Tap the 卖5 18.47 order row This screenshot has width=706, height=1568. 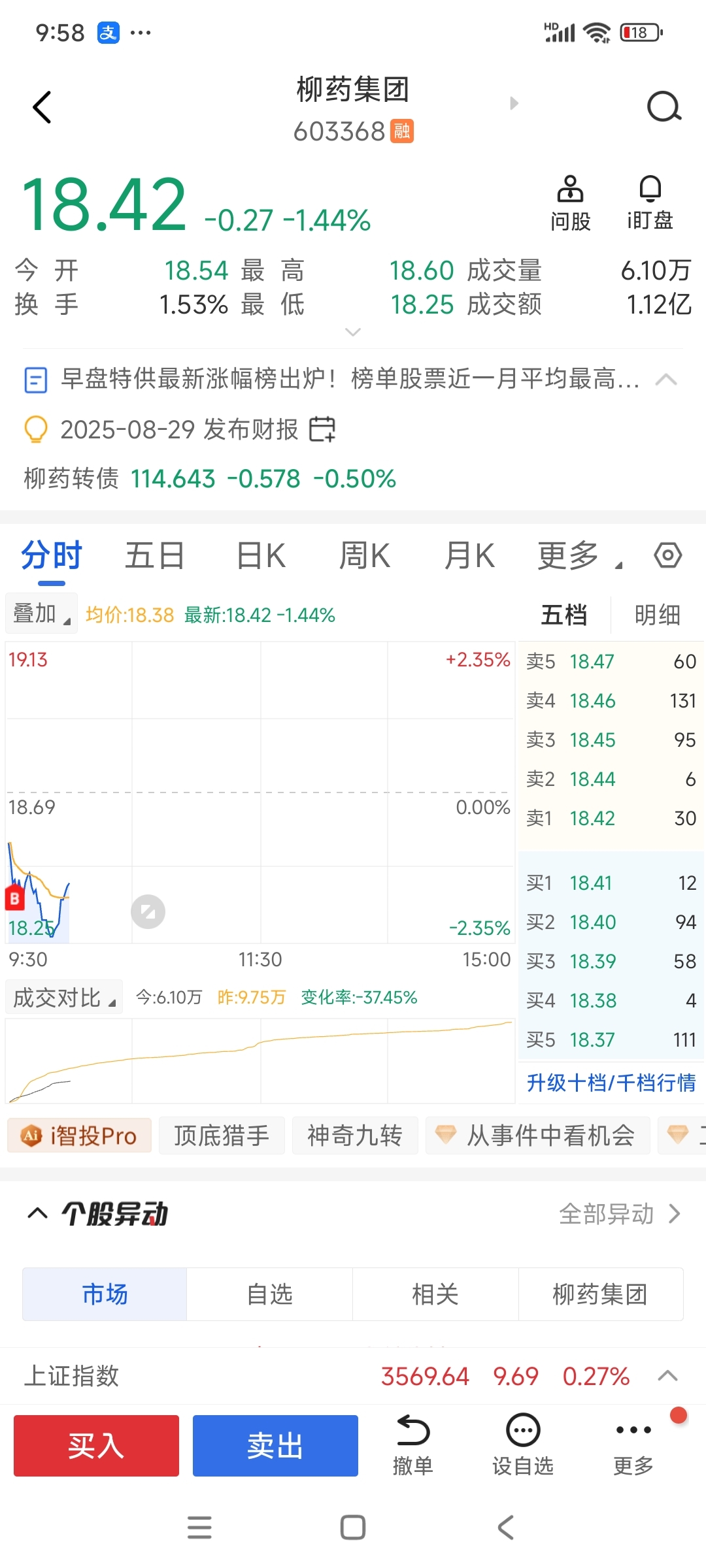(x=611, y=661)
